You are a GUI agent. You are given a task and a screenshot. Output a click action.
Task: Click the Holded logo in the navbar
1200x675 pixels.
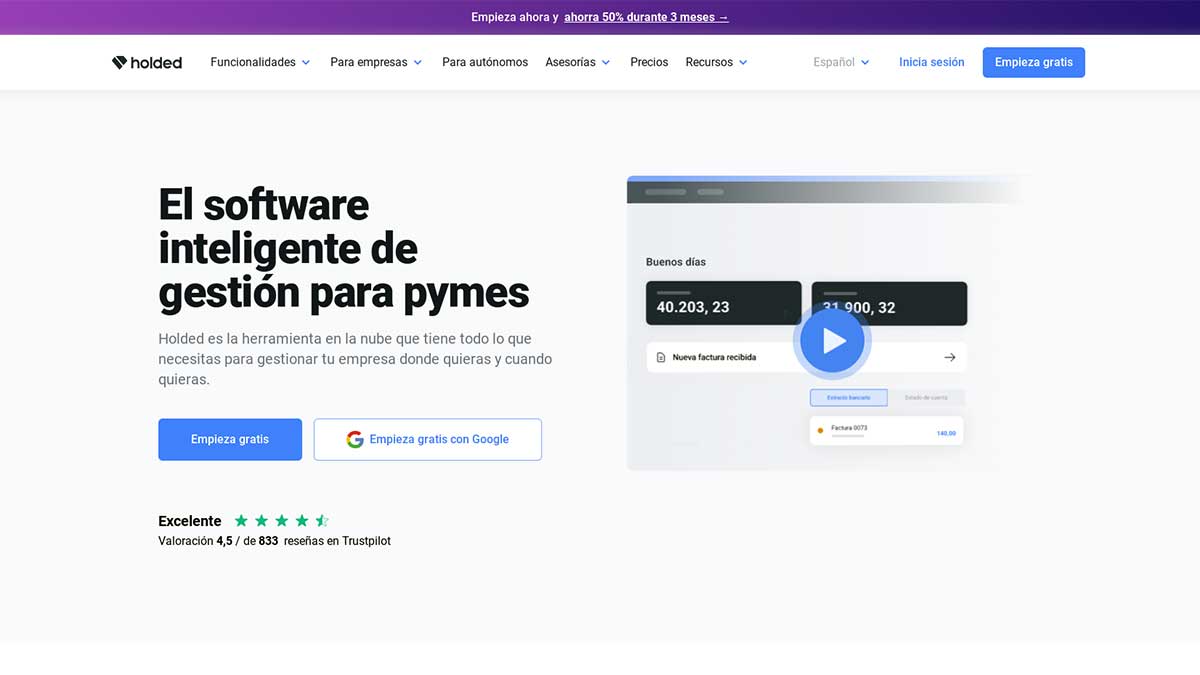pos(147,62)
